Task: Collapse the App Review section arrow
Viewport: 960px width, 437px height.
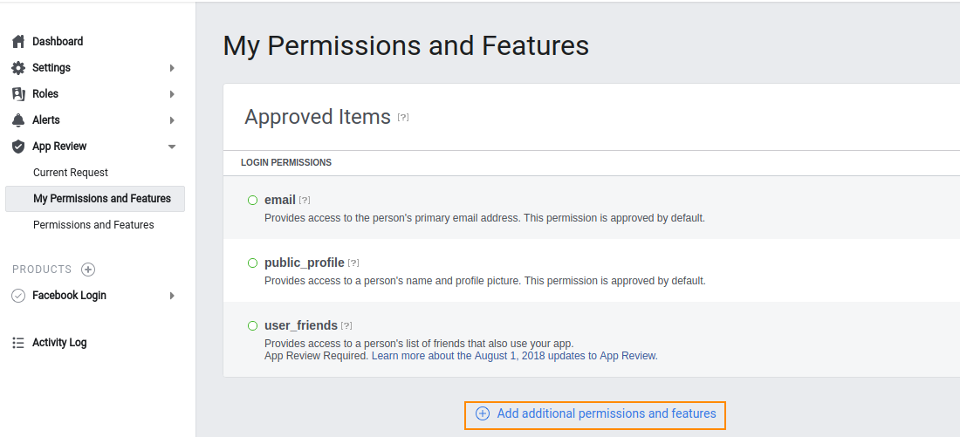Action: [x=172, y=147]
